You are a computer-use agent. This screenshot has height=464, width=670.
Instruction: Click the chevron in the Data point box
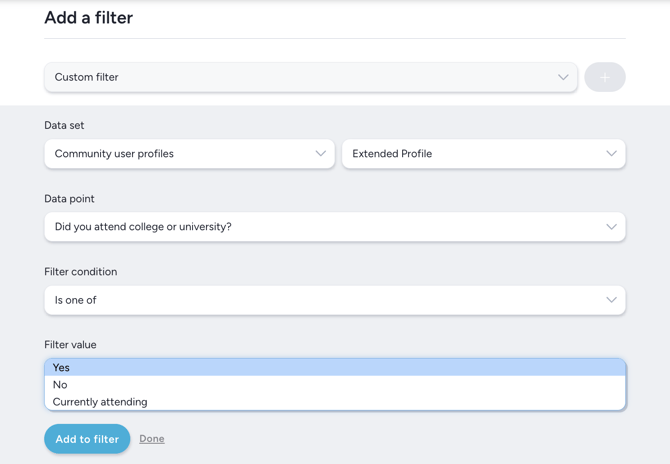[x=611, y=227]
